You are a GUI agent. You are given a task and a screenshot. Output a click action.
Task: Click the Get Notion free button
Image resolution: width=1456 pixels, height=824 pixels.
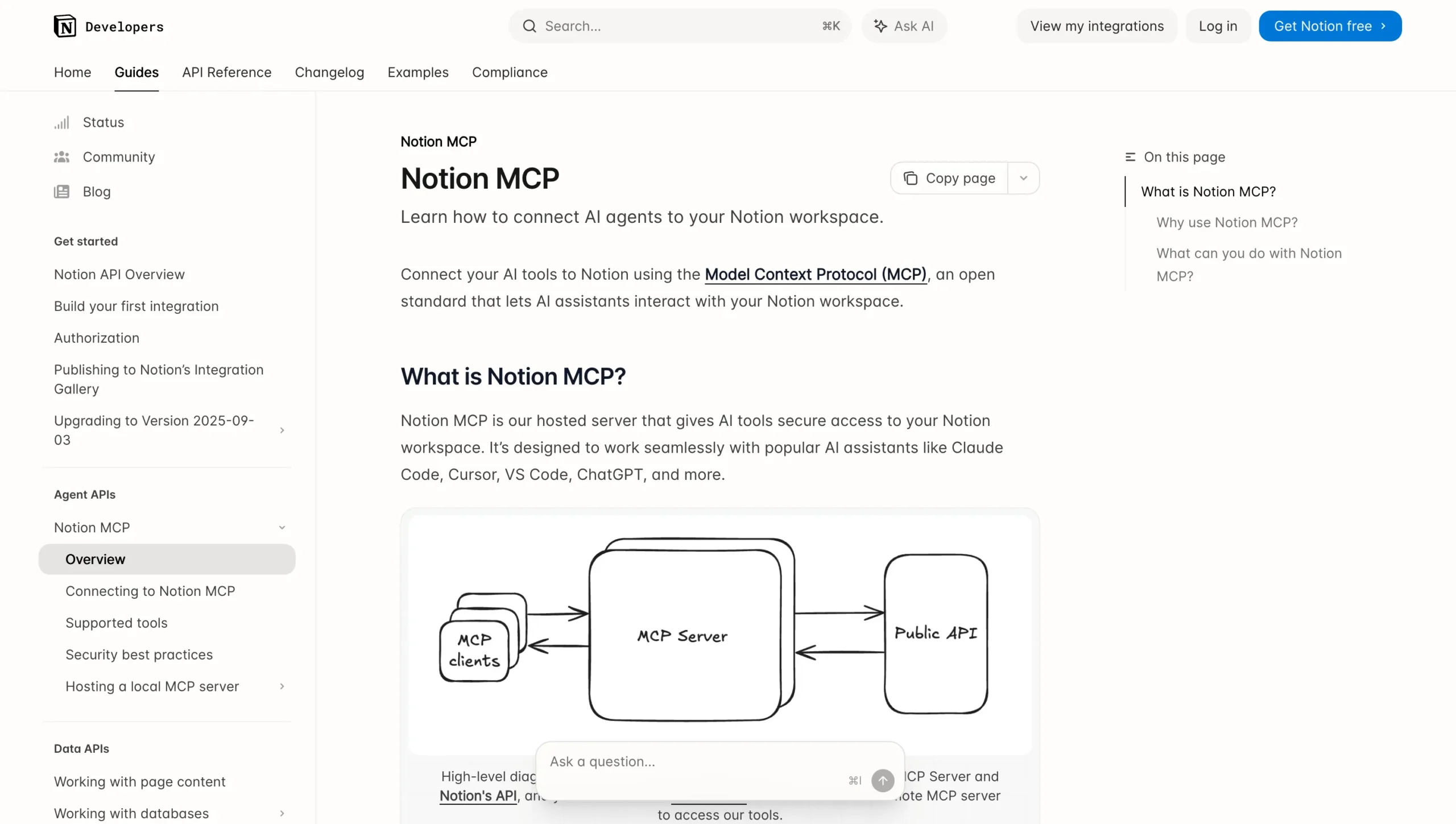[1330, 26]
